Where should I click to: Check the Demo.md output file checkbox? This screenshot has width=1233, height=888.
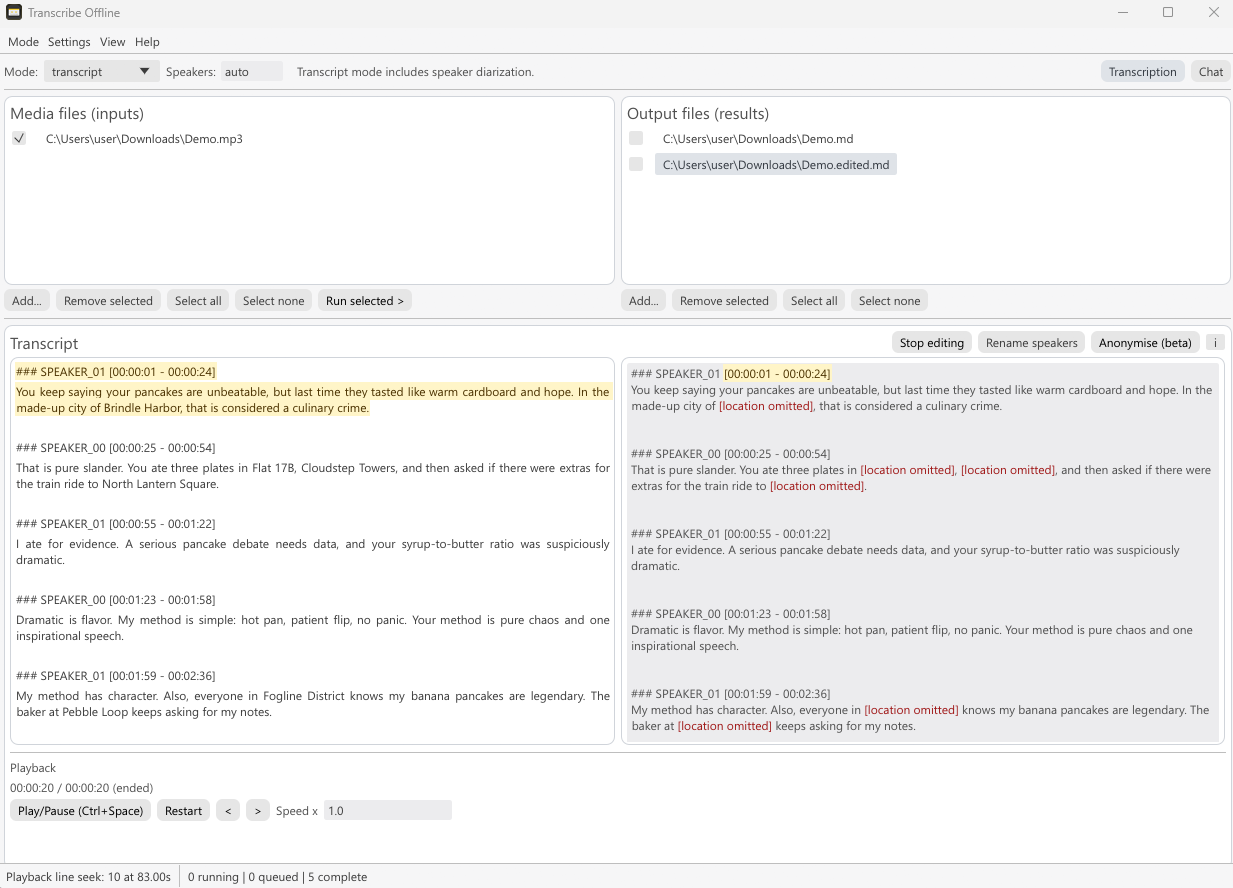point(636,138)
